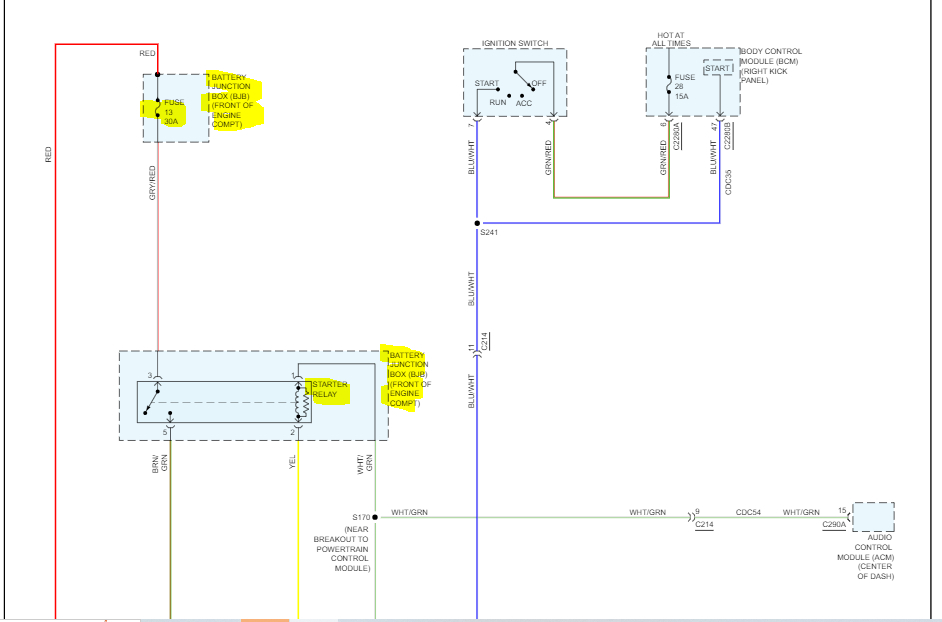
Task: Click the dashed audio control module box
Action: click(873, 517)
